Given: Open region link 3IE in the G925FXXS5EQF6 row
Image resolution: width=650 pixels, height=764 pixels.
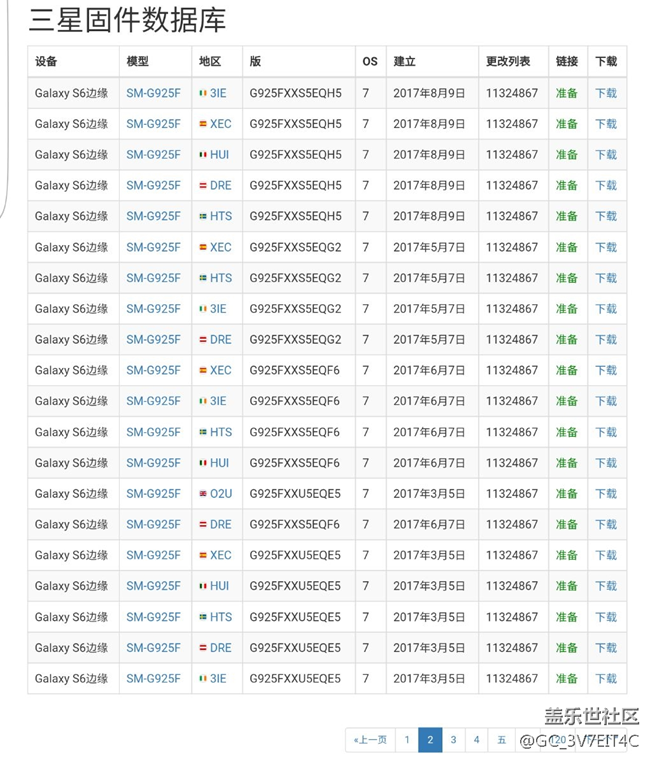Looking at the screenshot, I should [218, 401].
